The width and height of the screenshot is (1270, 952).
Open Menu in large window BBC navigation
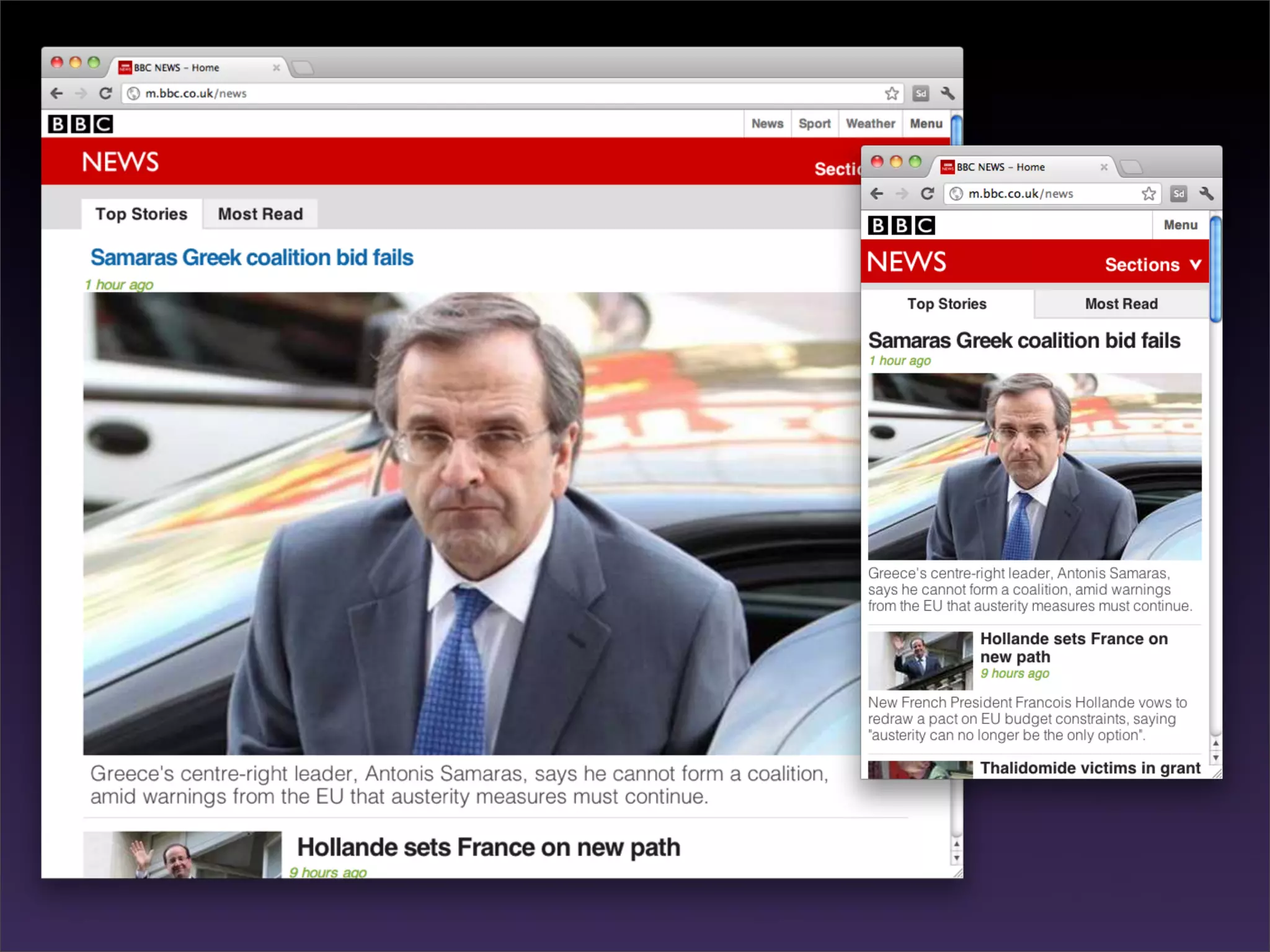[926, 124]
